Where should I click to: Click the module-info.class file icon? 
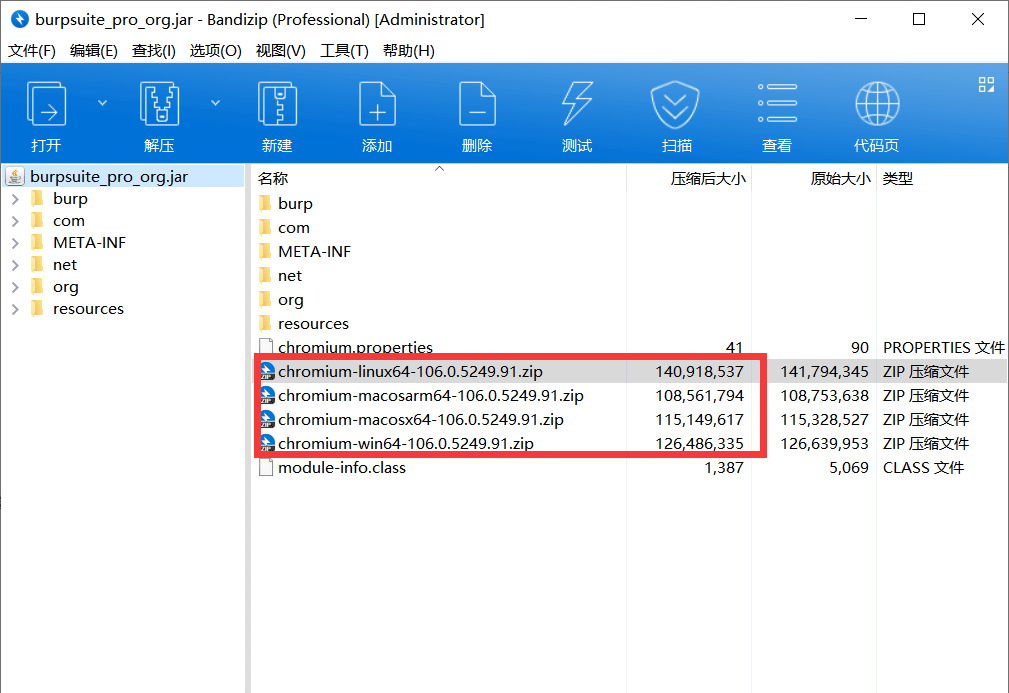(266, 467)
